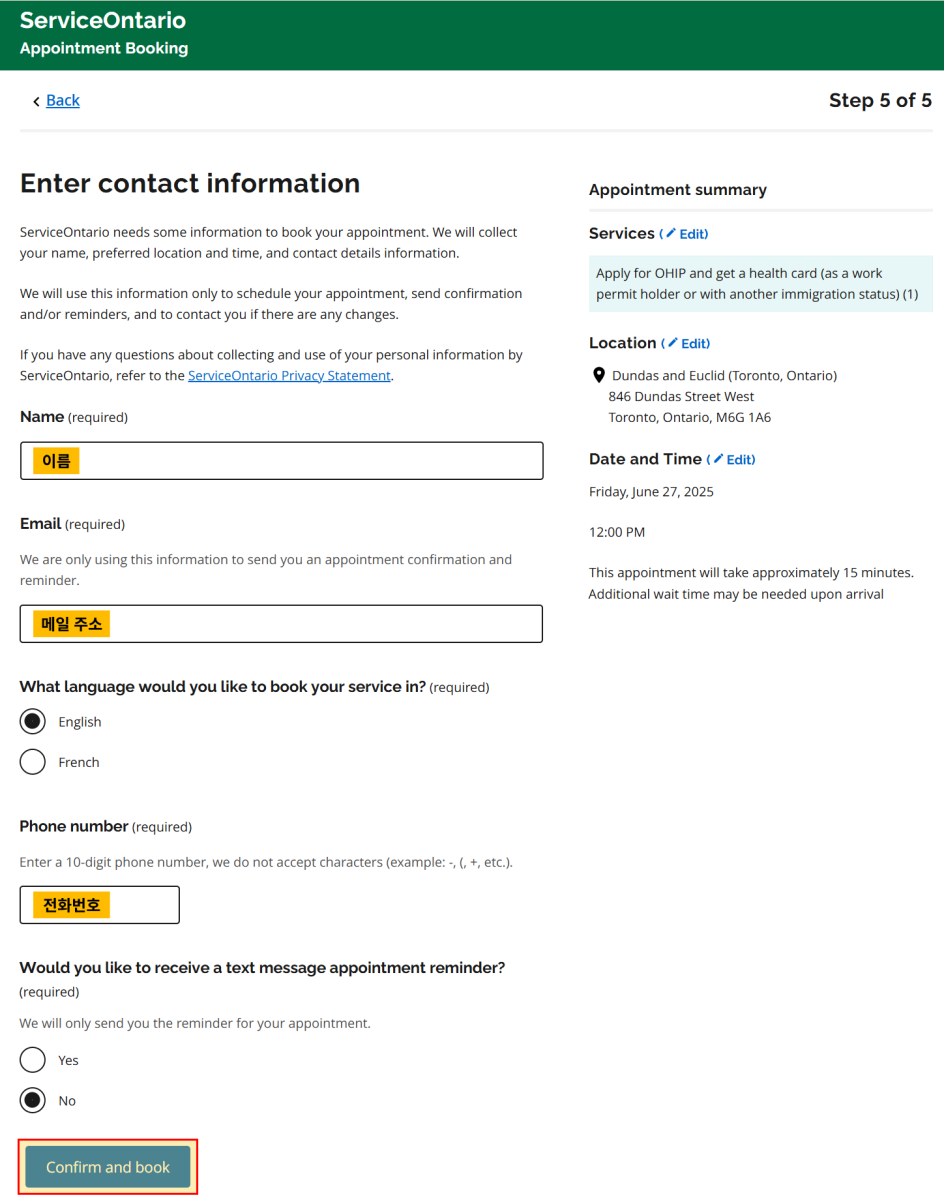This screenshot has width=944, height=1200.
Task: Select Yes for text message reminder
Action: tap(33, 1060)
